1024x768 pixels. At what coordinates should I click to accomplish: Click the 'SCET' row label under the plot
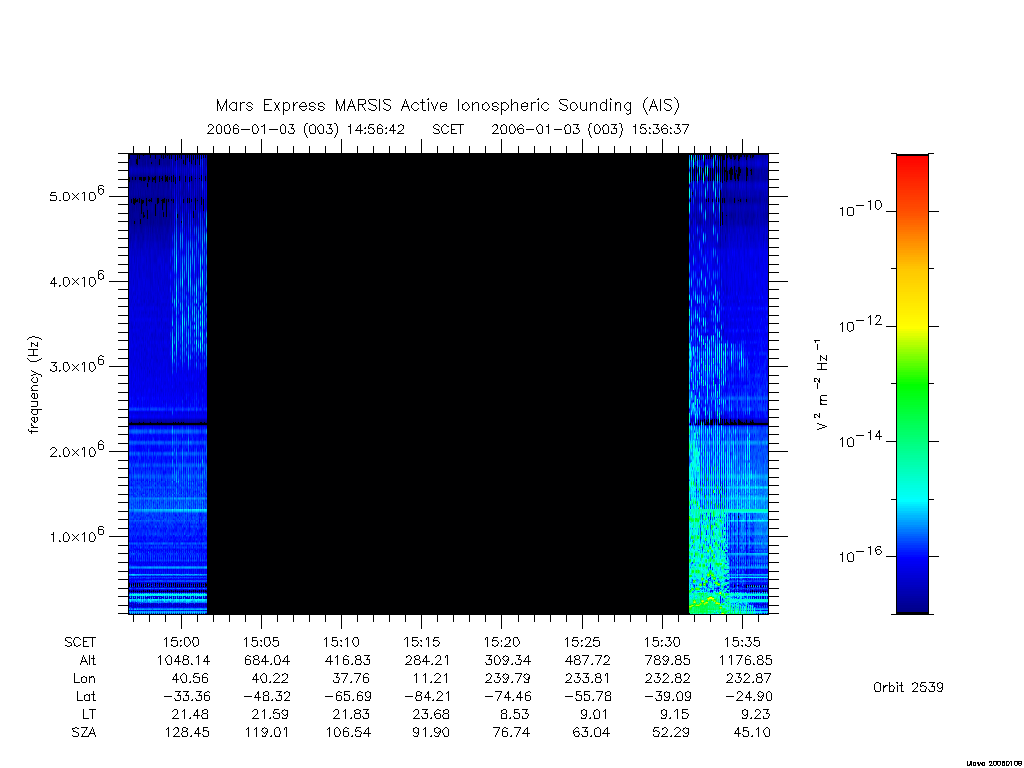click(80, 642)
